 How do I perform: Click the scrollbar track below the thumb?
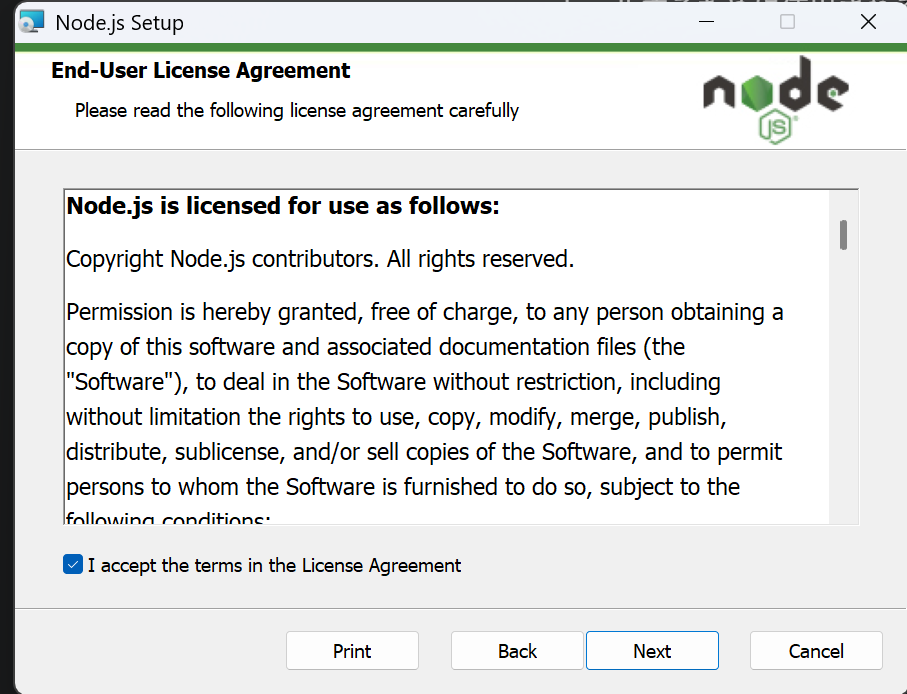(844, 400)
